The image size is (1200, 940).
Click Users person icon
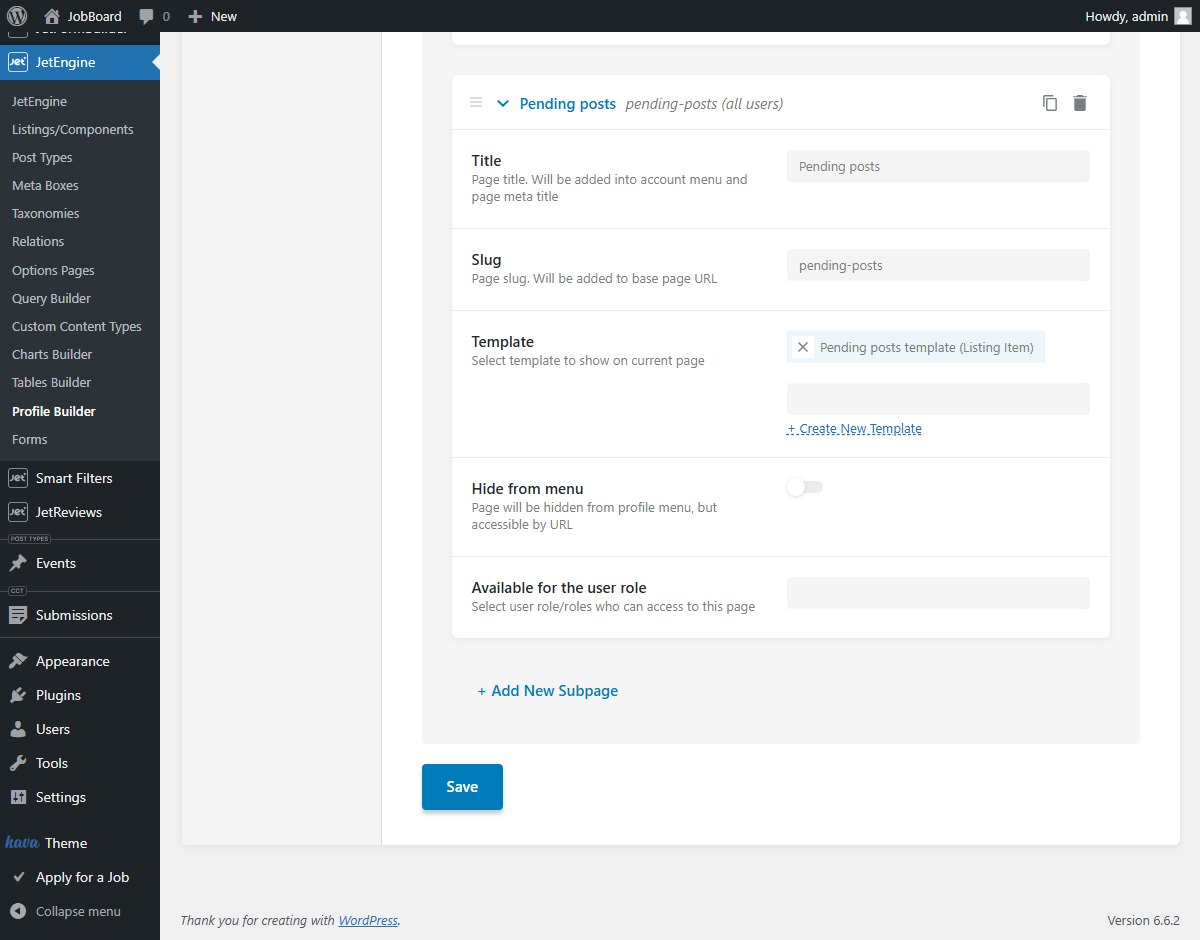[18, 729]
